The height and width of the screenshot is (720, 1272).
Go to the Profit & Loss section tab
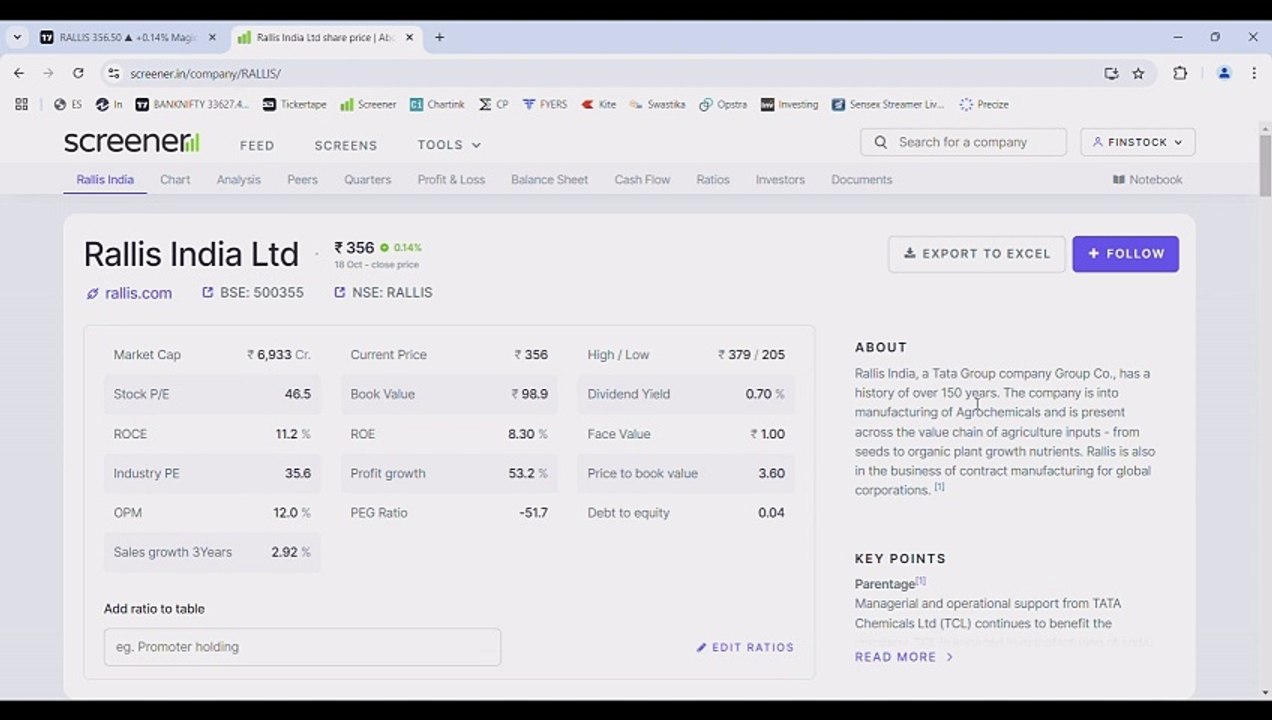[451, 179]
